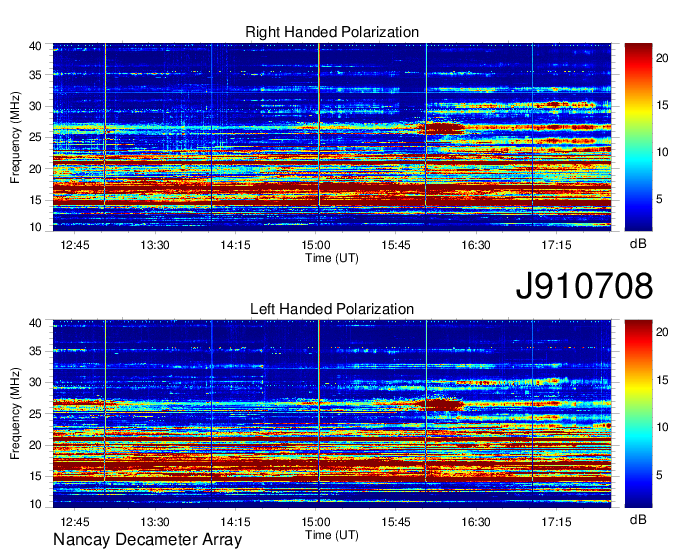
Task: Click the 35 MHz tick of the left-handed plot
Action: click(35, 351)
